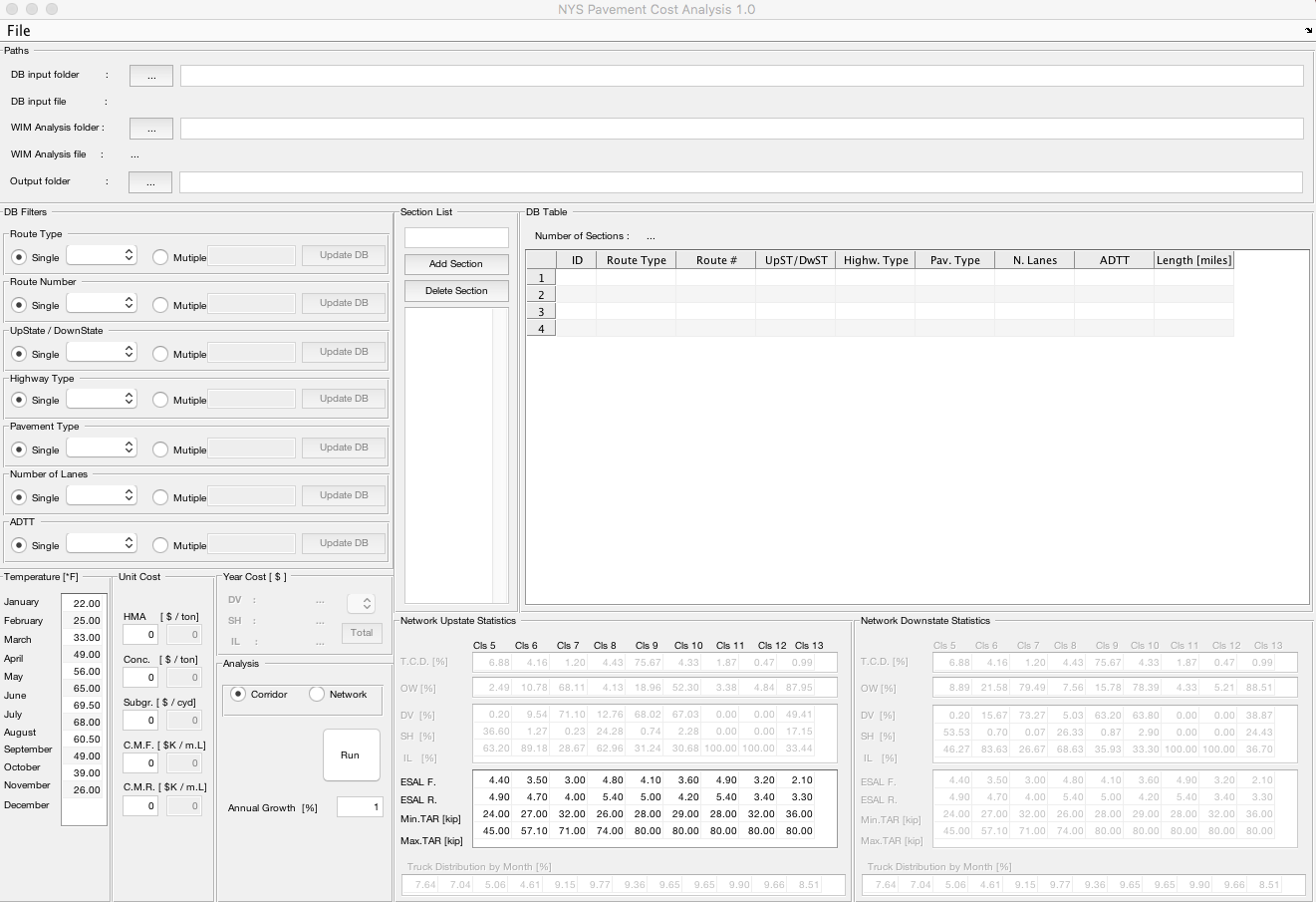This screenshot has height=902, width=1316.
Task: Click the N. Lanes column header
Action: click(1035, 260)
